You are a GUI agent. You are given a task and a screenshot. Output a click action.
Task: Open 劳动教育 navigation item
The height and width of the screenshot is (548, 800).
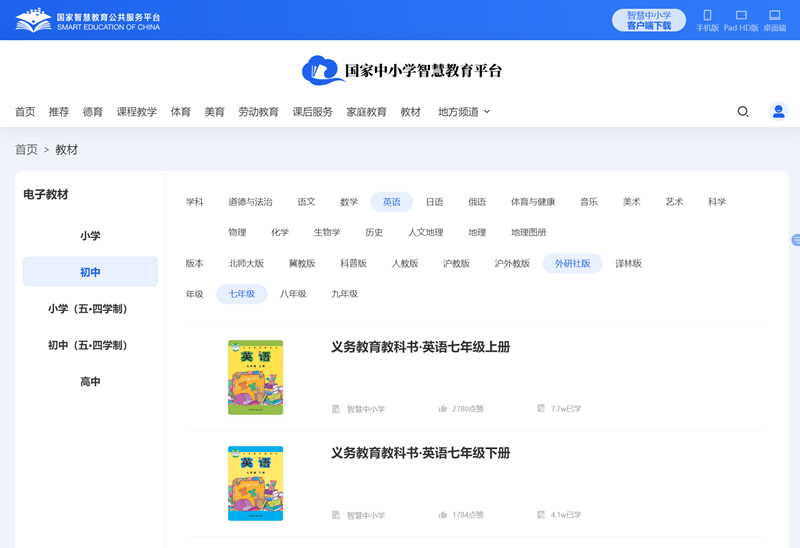pos(259,112)
